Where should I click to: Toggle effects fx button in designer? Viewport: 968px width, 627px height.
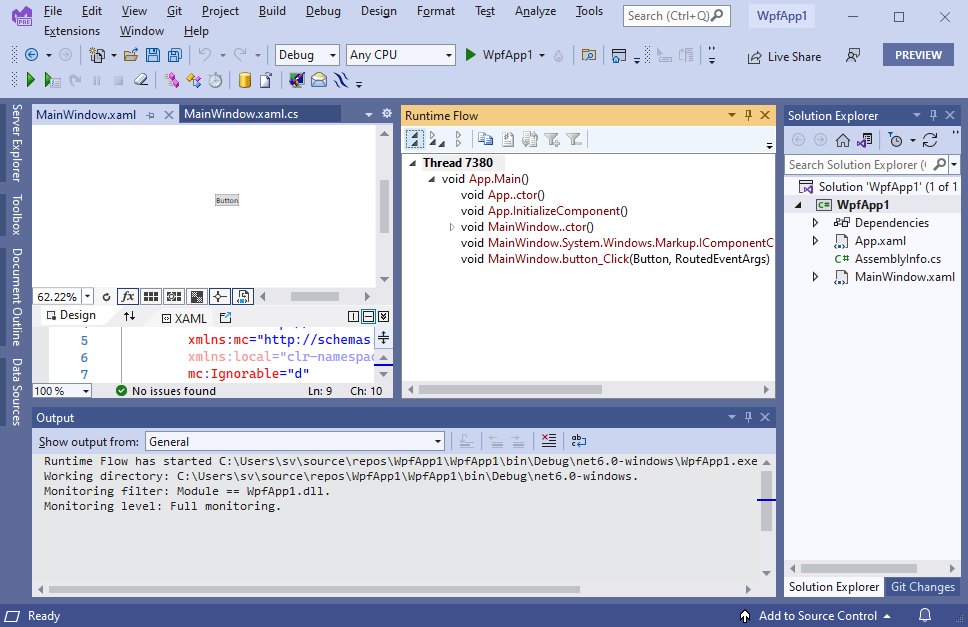[127, 296]
